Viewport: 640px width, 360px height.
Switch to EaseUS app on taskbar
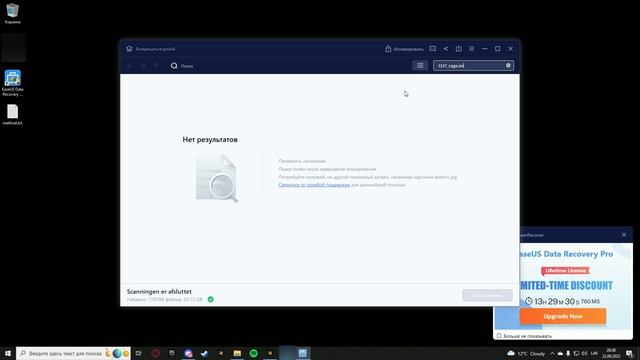click(x=302, y=353)
